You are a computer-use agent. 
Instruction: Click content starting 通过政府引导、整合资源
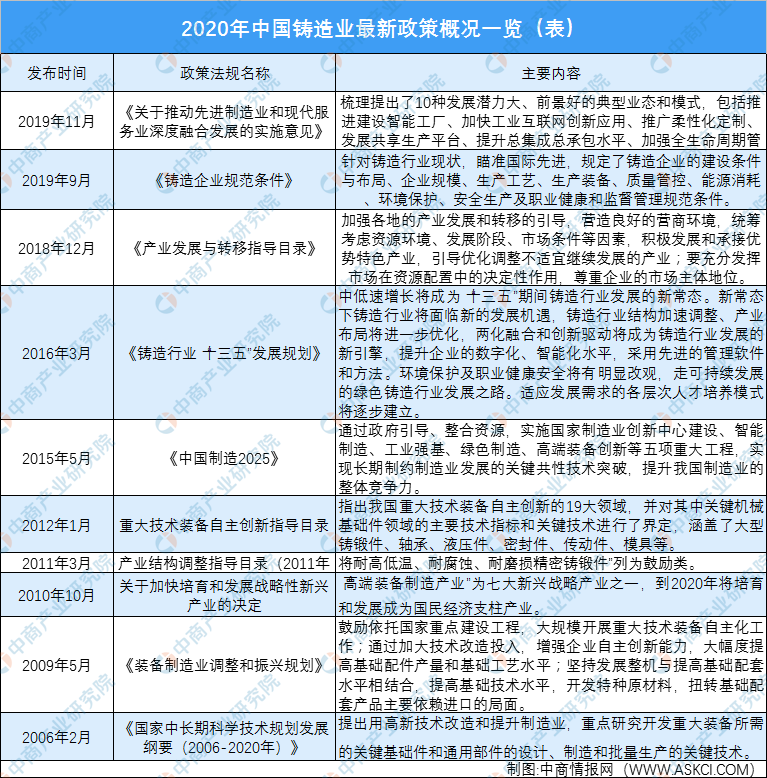point(551,458)
